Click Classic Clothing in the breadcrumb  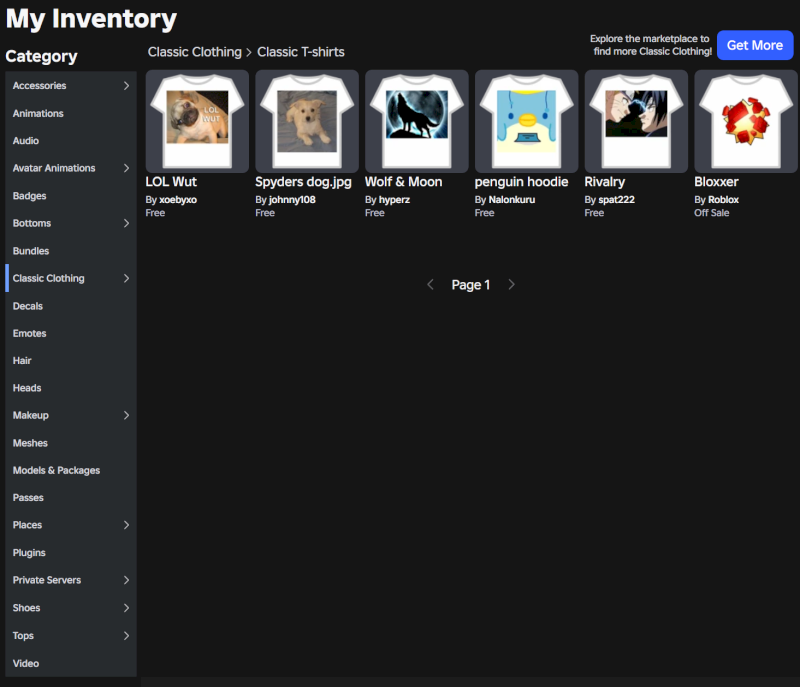pos(195,52)
